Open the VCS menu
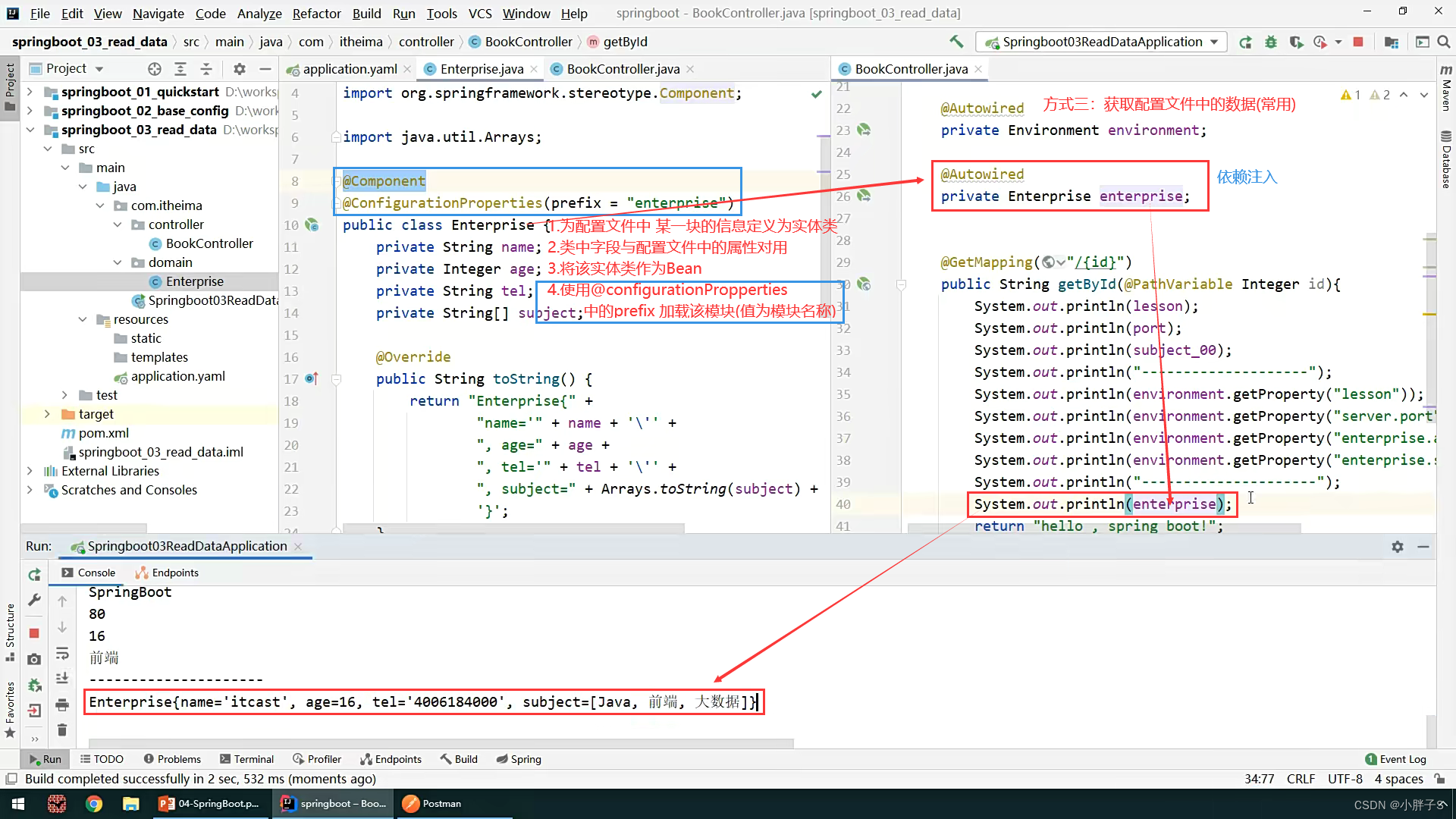Screen dimensions: 1456x819 coord(480,13)
